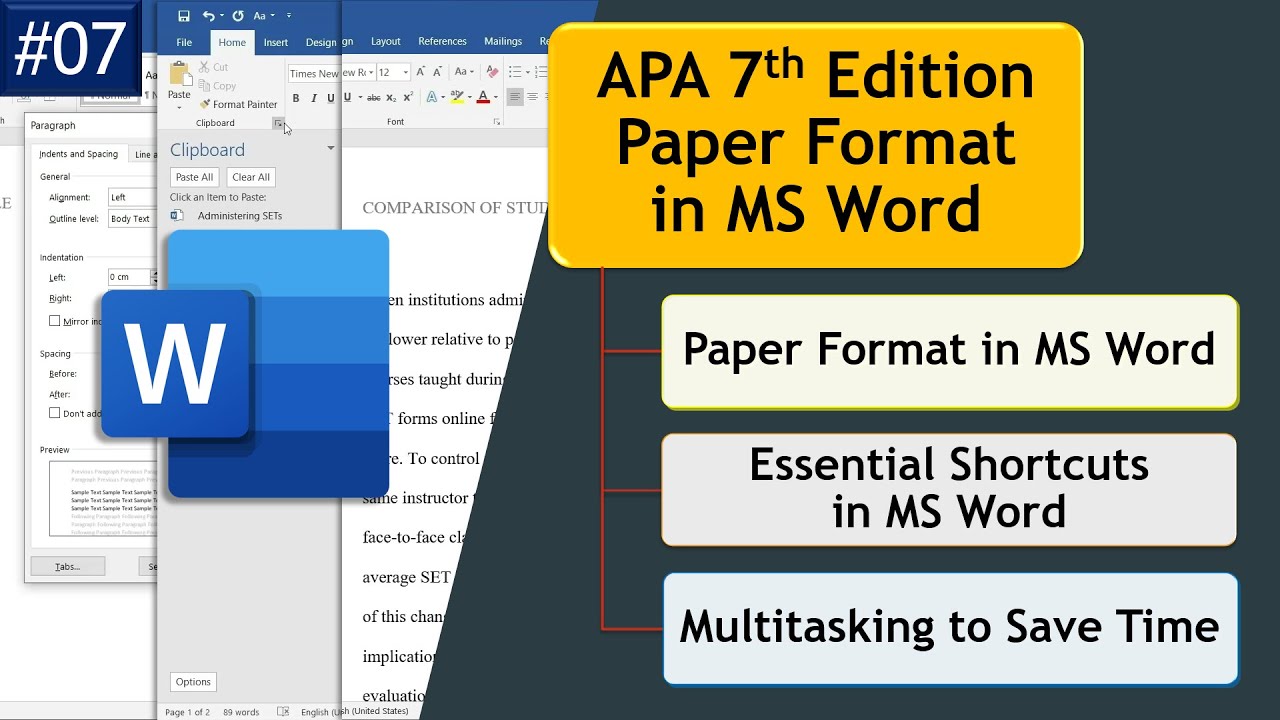Click the Redo circular arrow icon
Screen dimensions: 1280x720
tap(238, 16)
